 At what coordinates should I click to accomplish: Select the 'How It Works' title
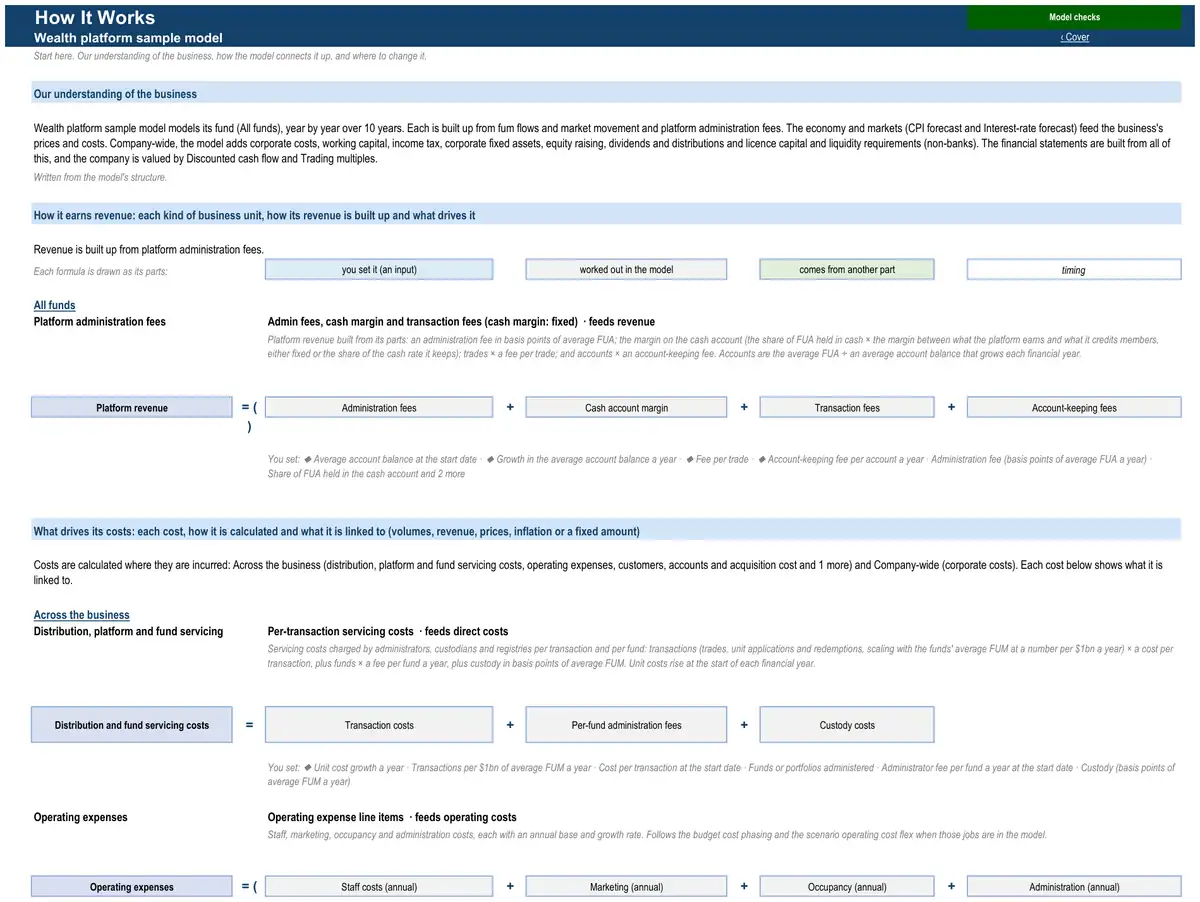(95, 17)
